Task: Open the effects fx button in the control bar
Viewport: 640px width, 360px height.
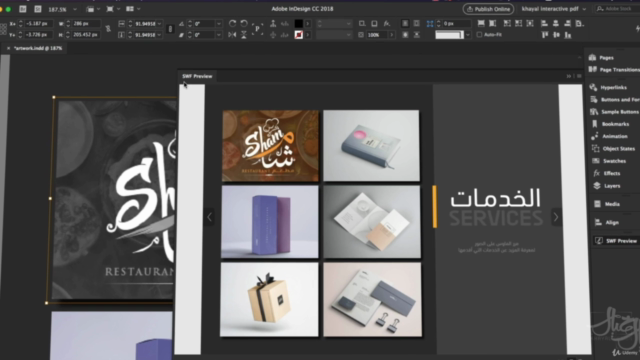Action: point(387,24)
